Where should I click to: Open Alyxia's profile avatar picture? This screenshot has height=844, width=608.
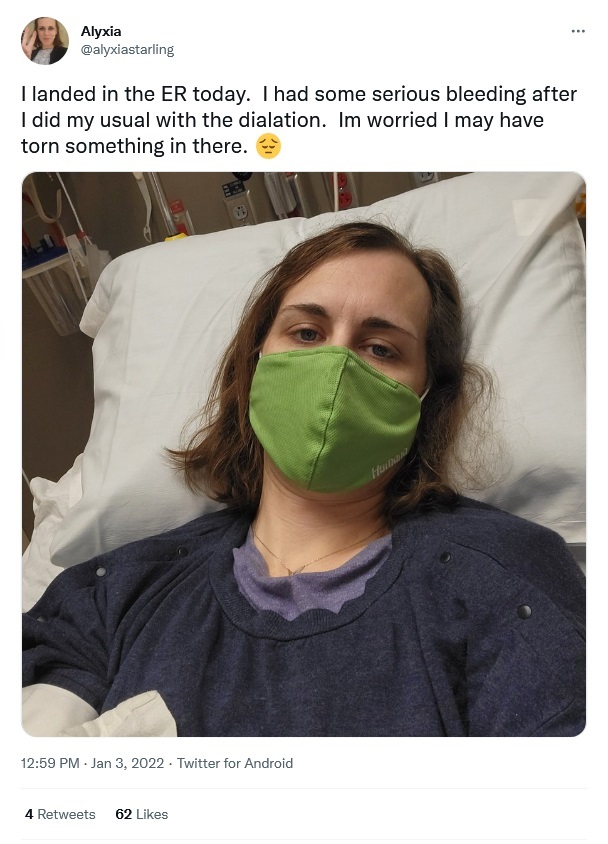click(45, 41)
